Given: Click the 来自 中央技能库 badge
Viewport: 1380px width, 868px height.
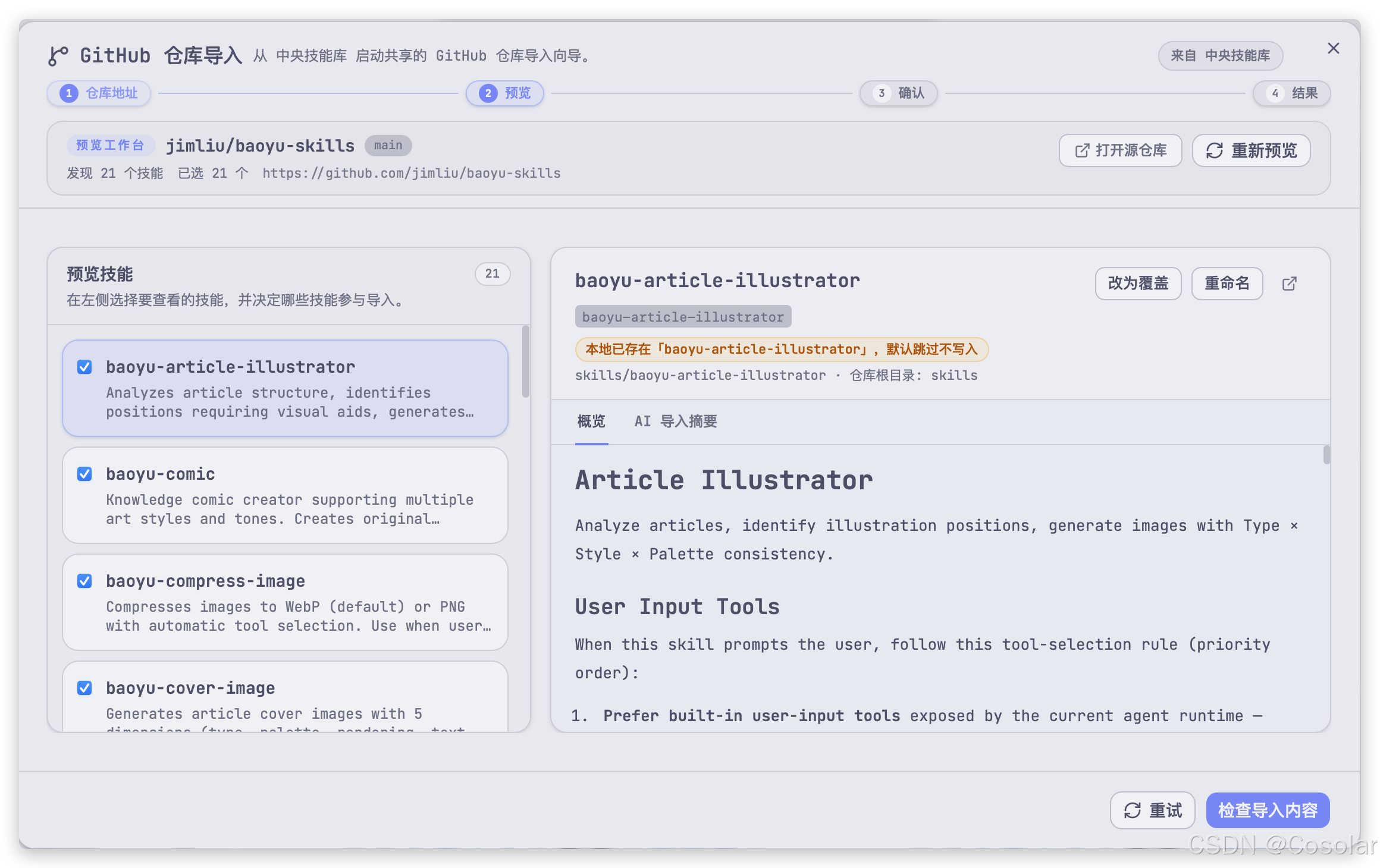Looking at the screenshot, I should pos(1221,56).
